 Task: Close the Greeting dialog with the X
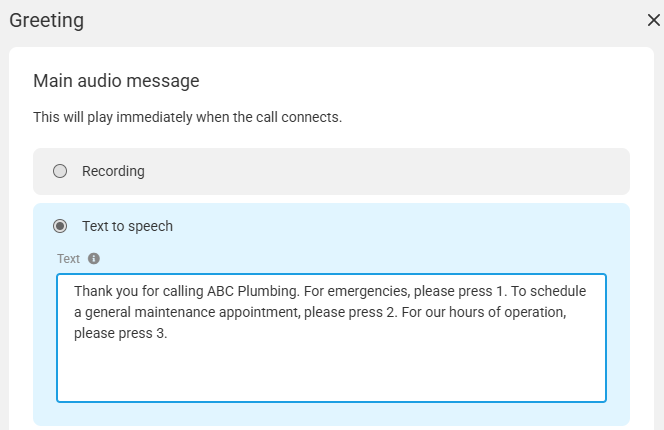(653, 20)
